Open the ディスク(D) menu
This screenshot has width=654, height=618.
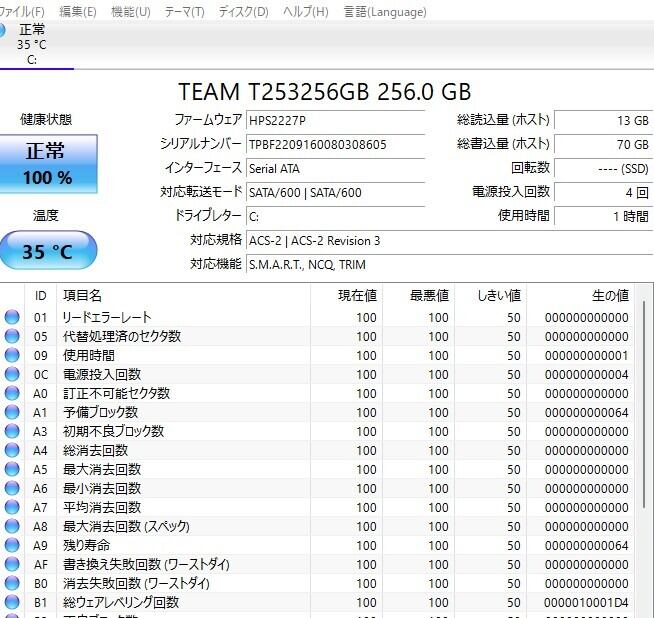click(x=244, y=12)
